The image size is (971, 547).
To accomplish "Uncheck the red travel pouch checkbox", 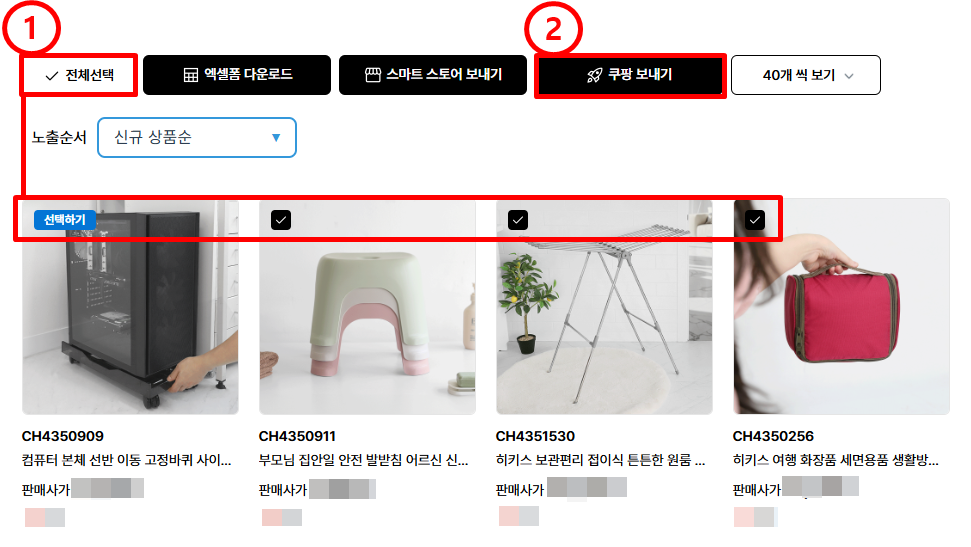I will (754, 220).
